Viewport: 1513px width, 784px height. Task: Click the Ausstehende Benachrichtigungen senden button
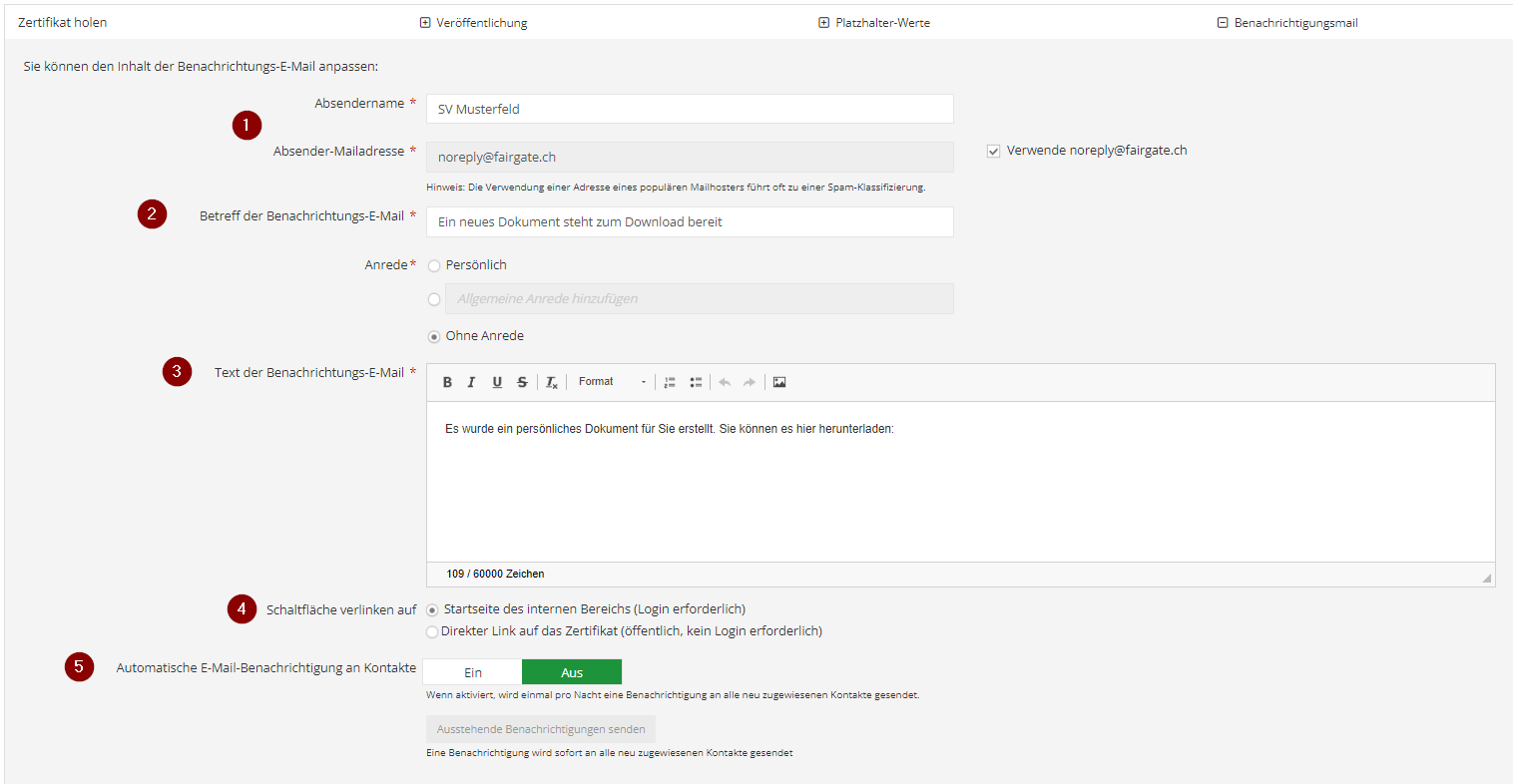(x=540, y=729)
